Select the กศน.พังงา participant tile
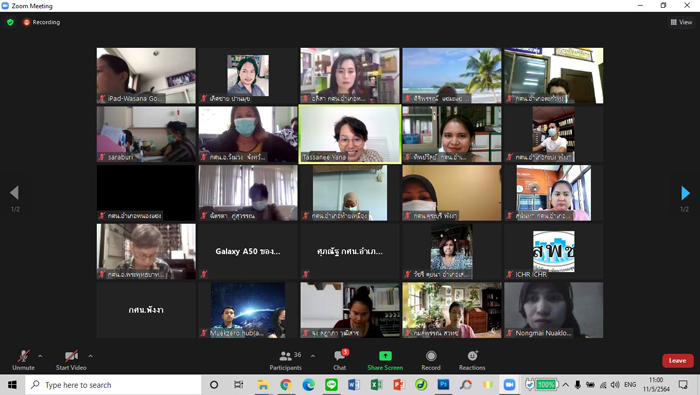The width and height of the screenshot is (700, 395). pyautogui.click(x=146, y=310)
